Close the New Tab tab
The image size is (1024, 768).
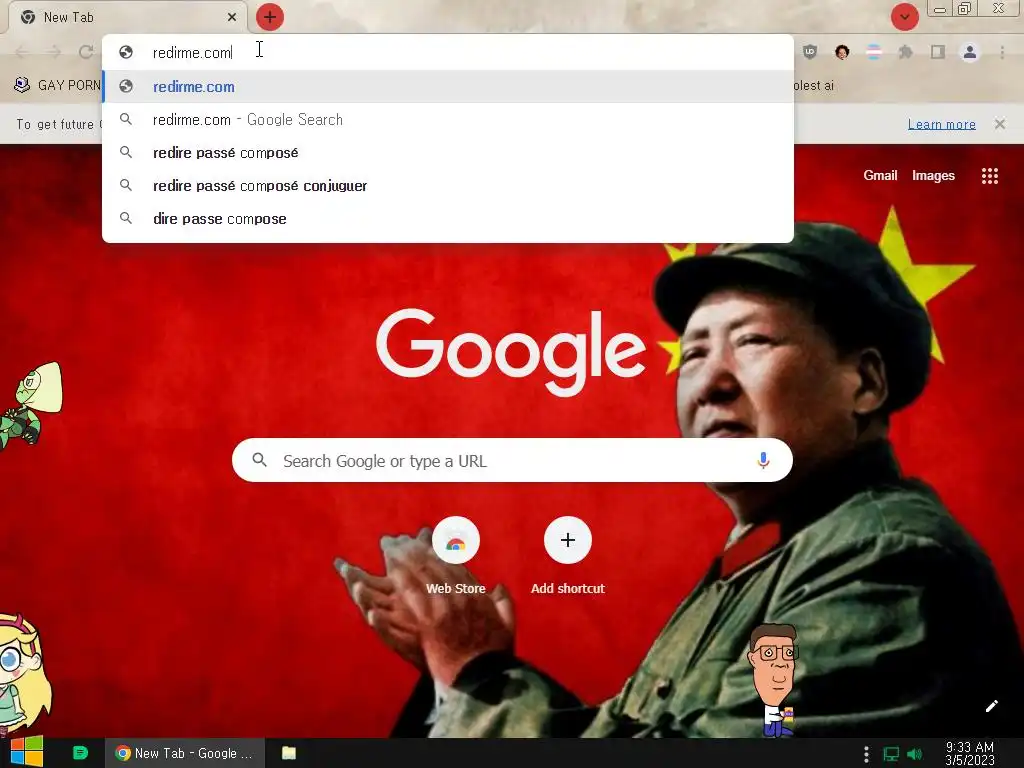click(232, 17)
